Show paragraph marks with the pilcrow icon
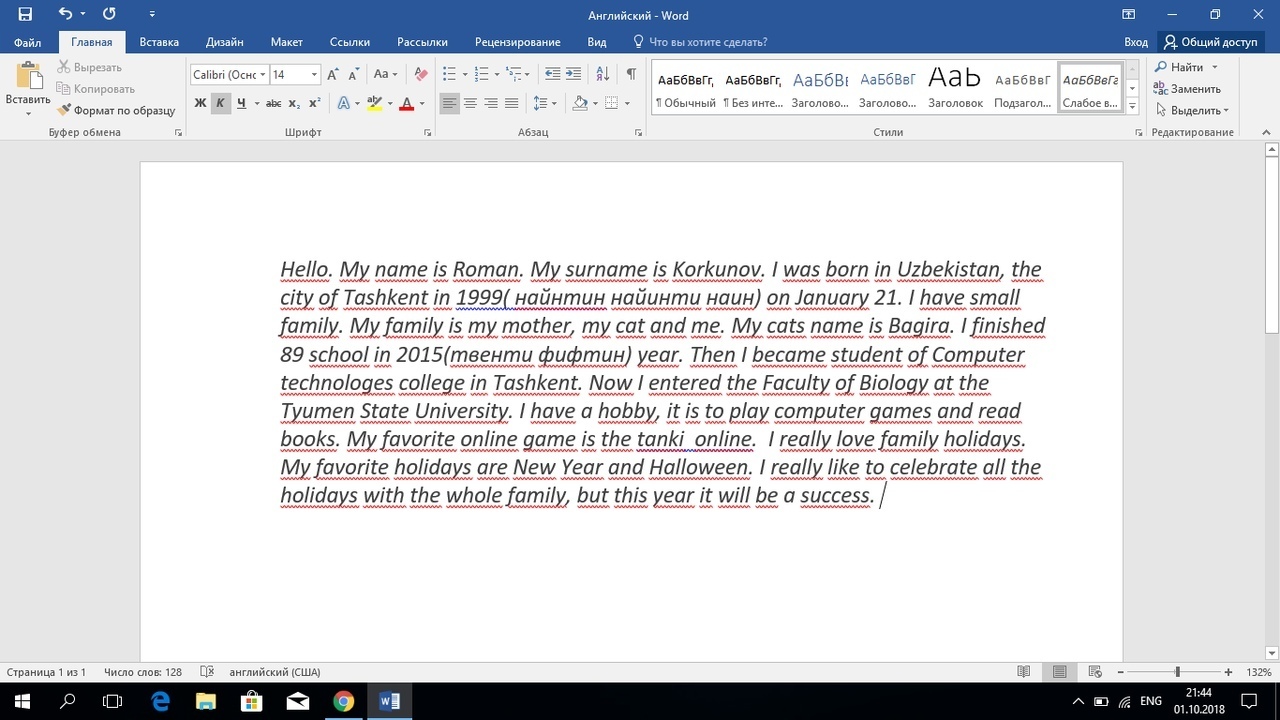This screenshot has width=1280, height=720. [x=631, y=75]
